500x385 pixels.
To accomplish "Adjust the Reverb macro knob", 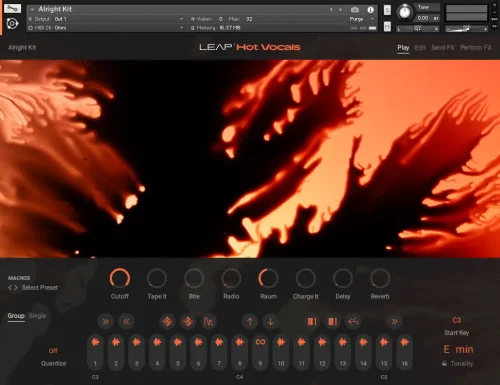I will [380, 278].
